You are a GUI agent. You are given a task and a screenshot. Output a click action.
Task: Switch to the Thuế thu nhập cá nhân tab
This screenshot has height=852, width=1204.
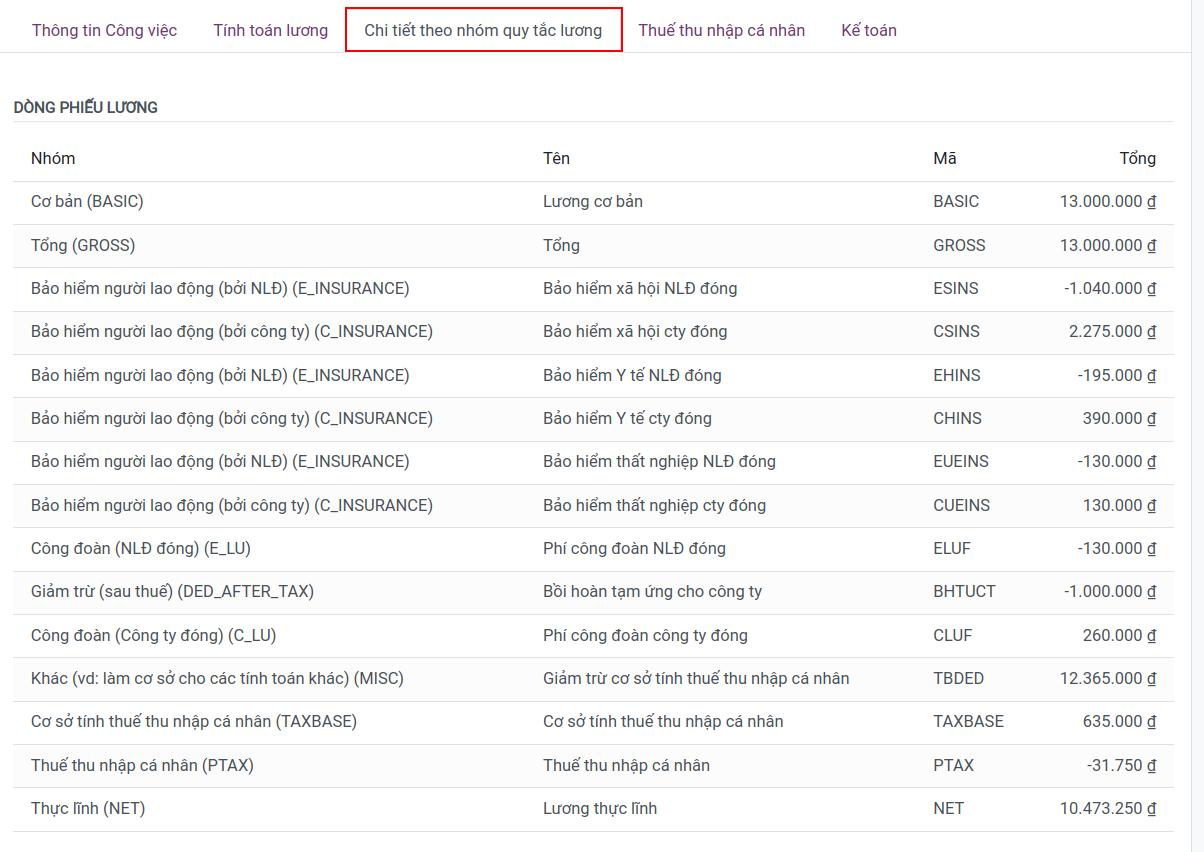tap(722, 30)
